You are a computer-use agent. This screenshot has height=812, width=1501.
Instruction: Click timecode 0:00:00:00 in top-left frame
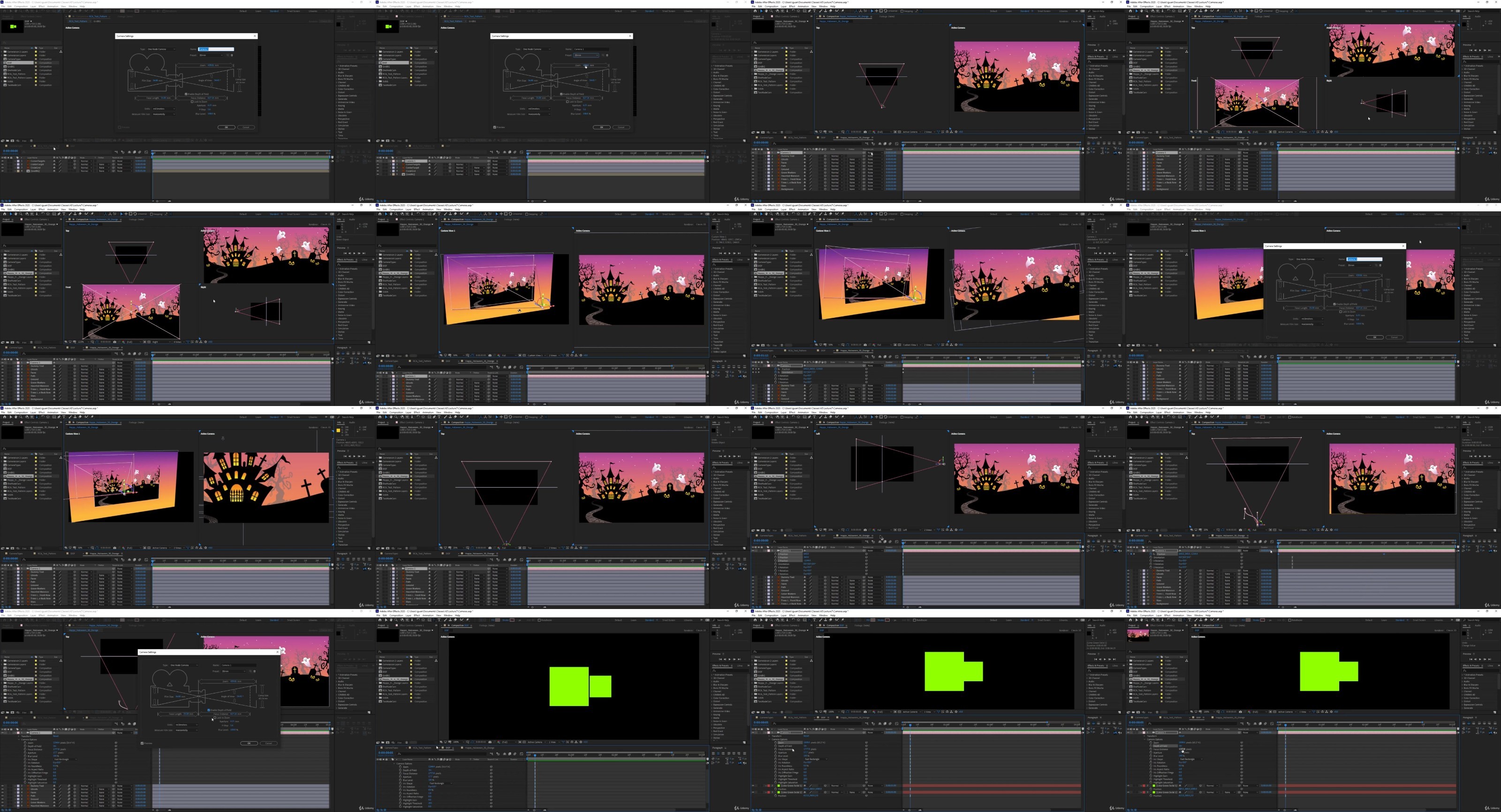point(10,151)
